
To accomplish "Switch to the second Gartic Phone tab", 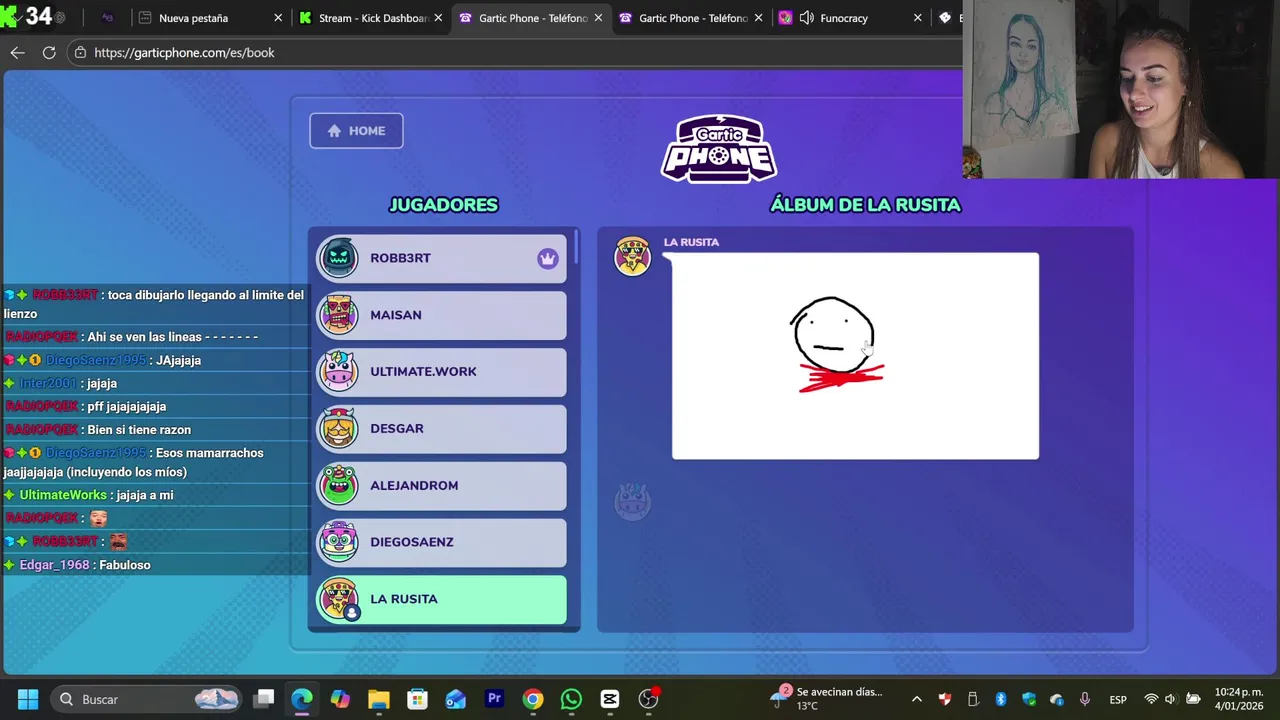I will pos(690,18).
